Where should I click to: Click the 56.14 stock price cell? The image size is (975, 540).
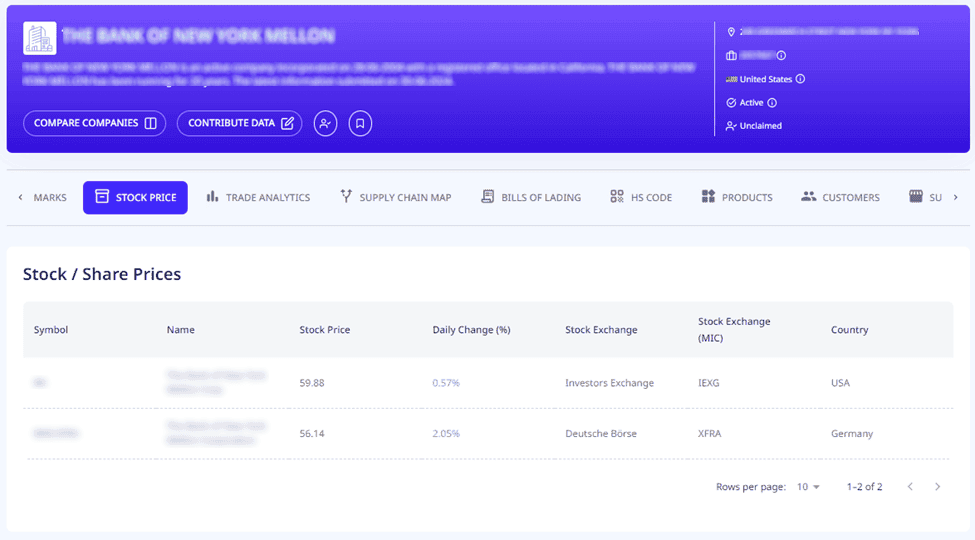click(x=312, y=434)
